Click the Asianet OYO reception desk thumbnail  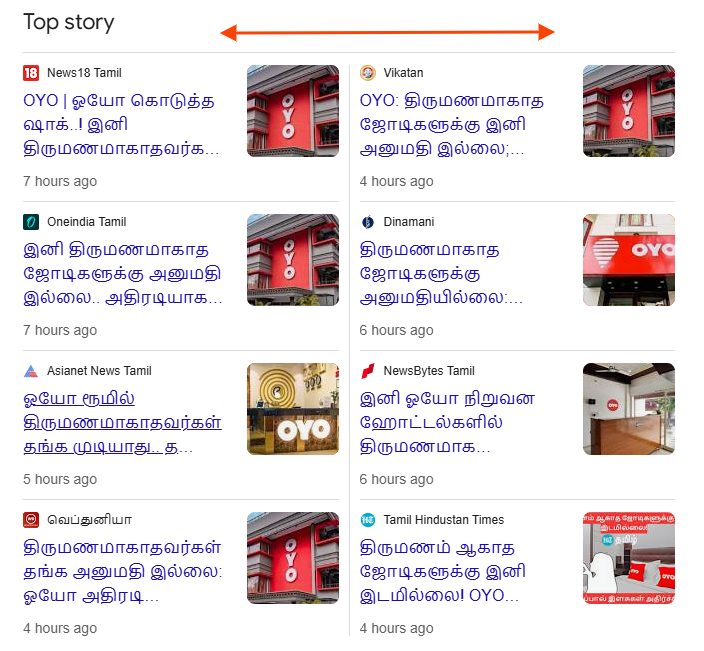click(293, 409)
